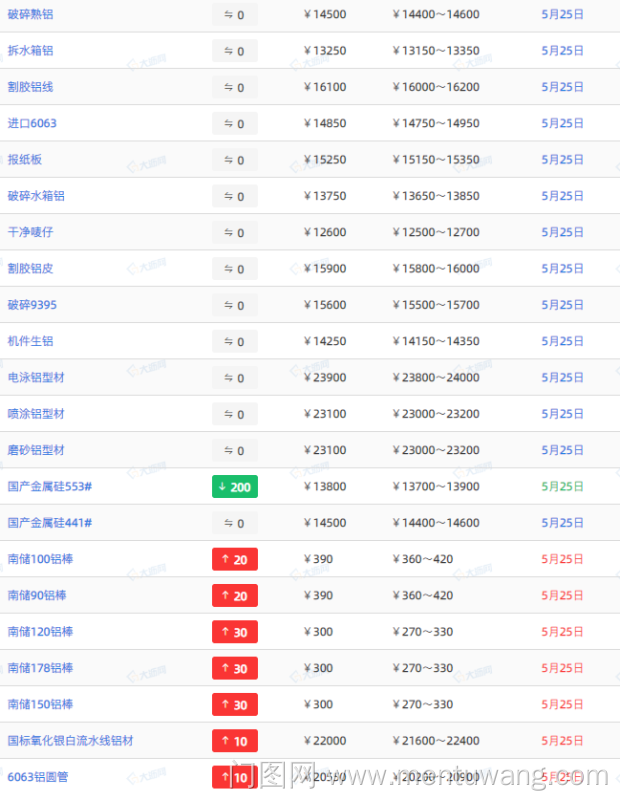Click red ↑30 badge for 南储178铝棒
The height and width of the screenshot is (800, 620).
(x=235, y=669)
